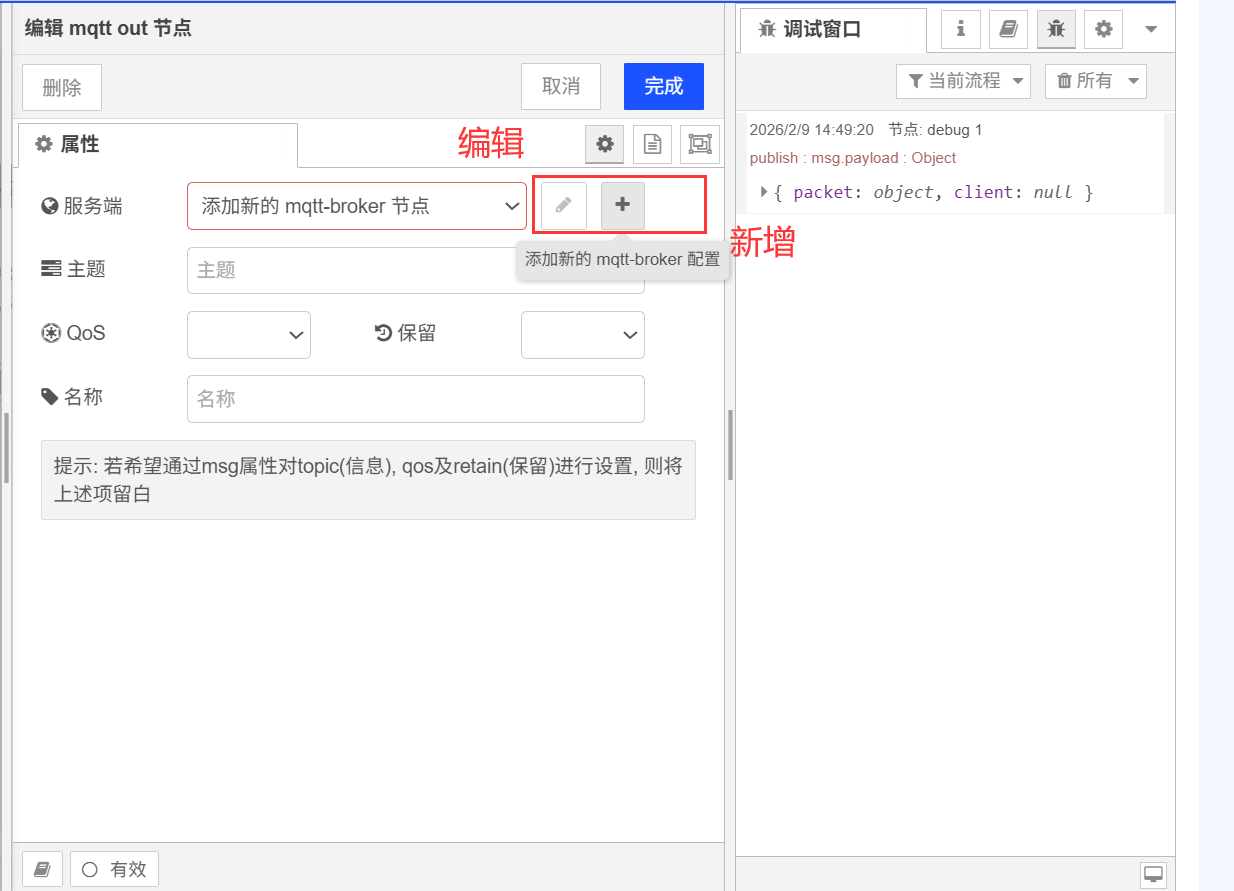Open node properties gear icon button

[605, 144]
